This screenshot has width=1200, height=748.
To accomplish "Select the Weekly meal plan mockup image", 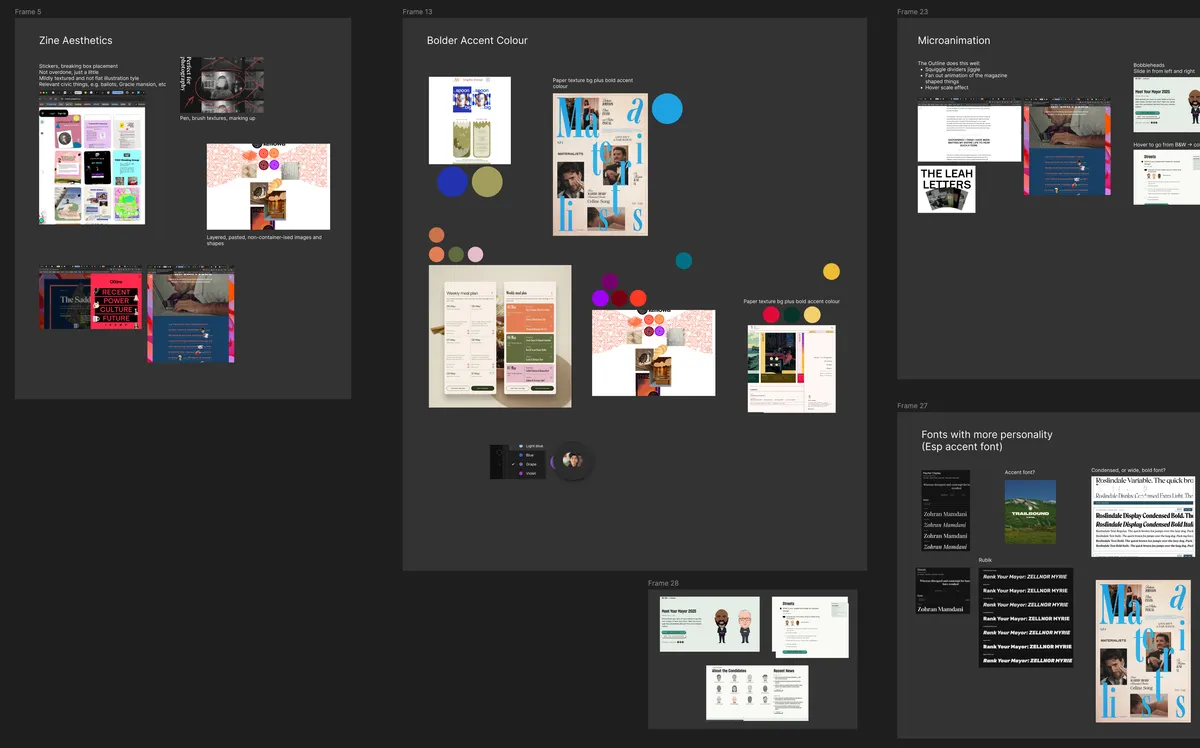I will (500, 336).
